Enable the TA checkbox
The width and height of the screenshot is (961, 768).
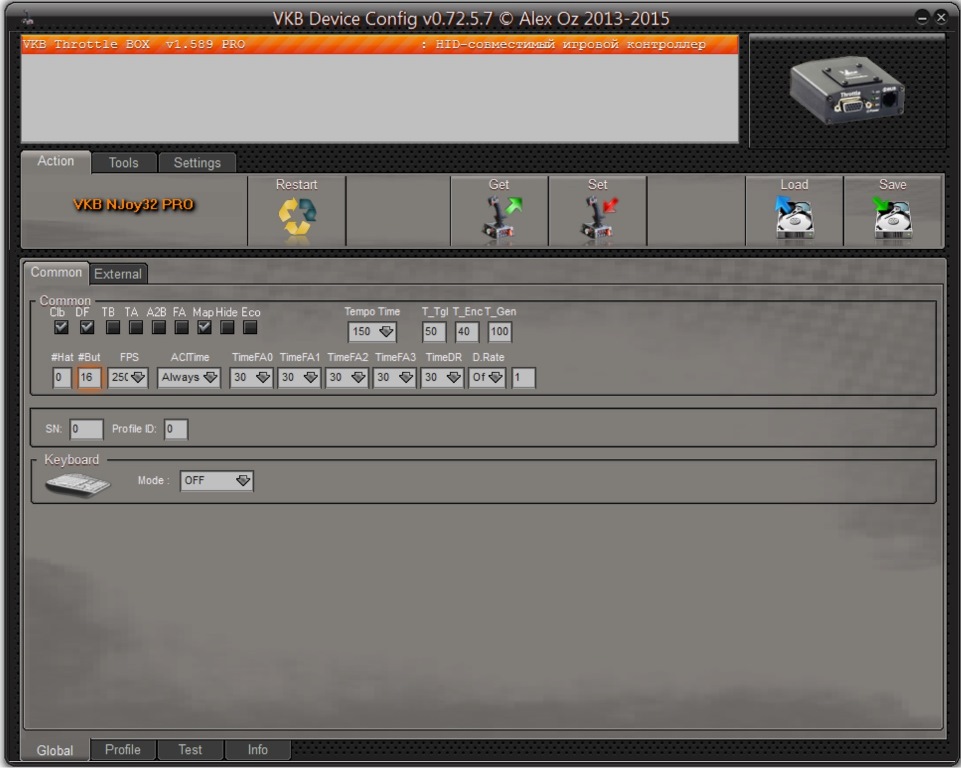(x=136, y=327)
